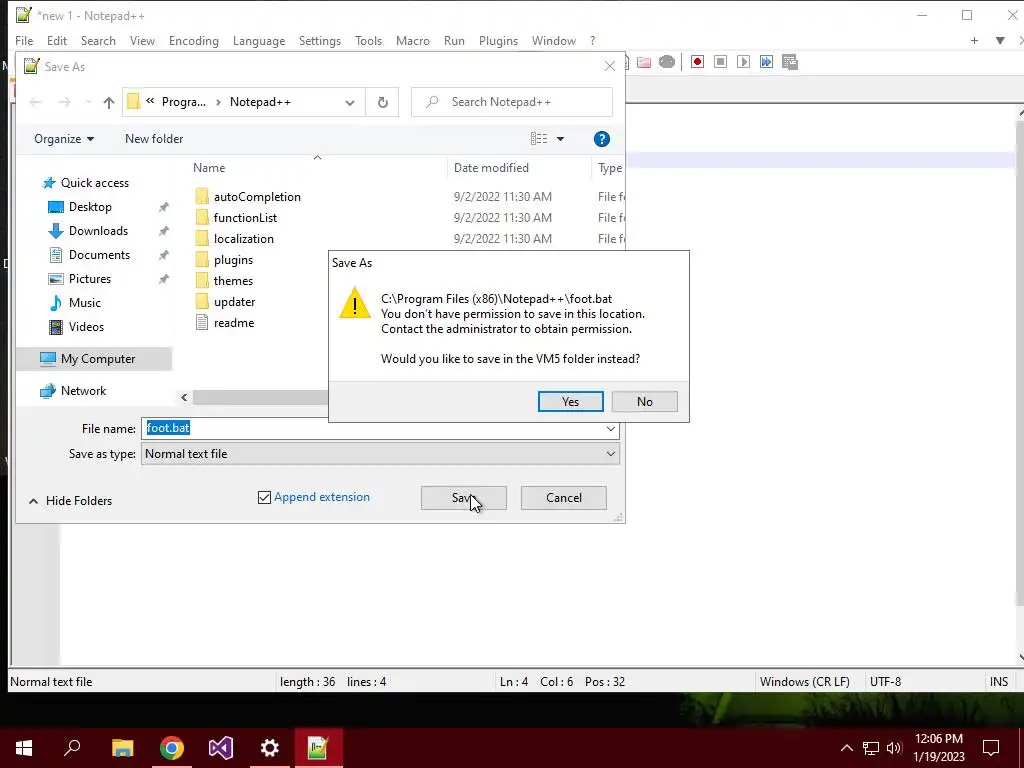Open volume control in system tray
Viewport: 1024px width, 768px height.
pyautogui.click(x=894, y=748)
